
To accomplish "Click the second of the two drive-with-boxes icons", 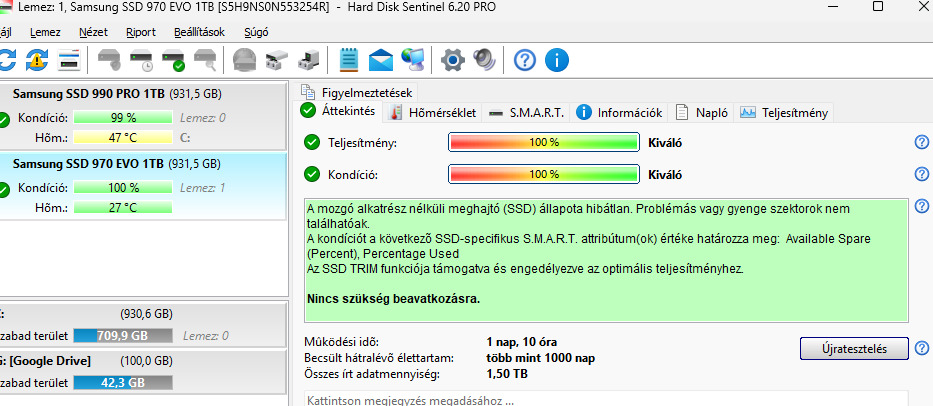I will 308,60.
